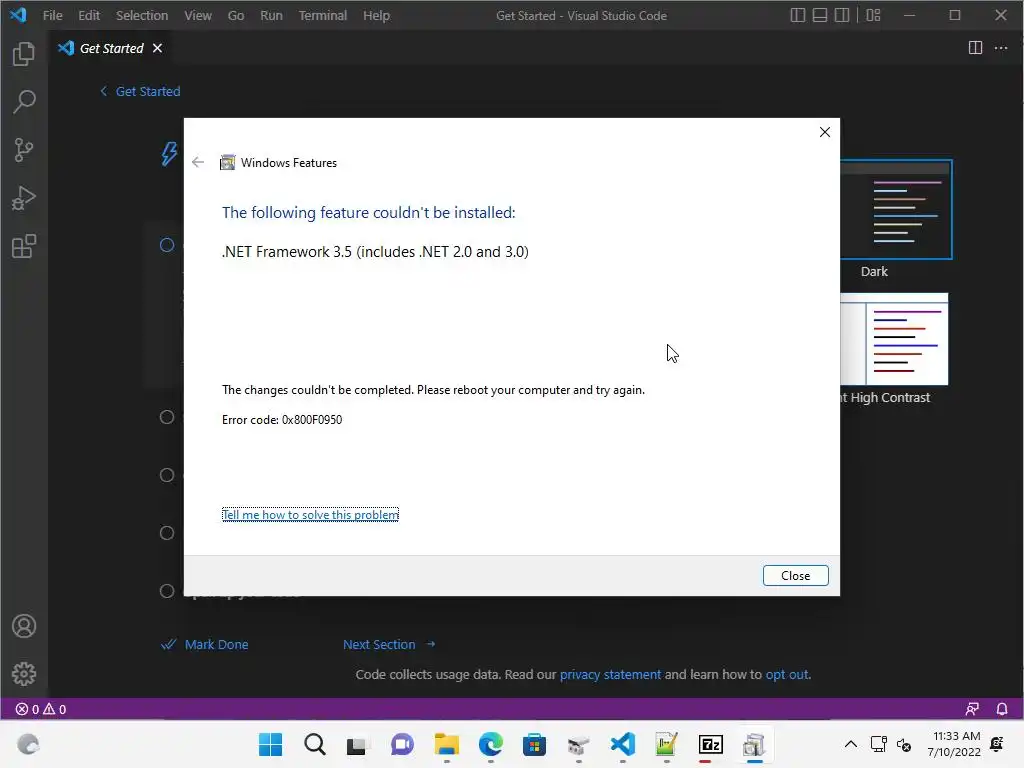Go to Next Section link

click(389, 644)
